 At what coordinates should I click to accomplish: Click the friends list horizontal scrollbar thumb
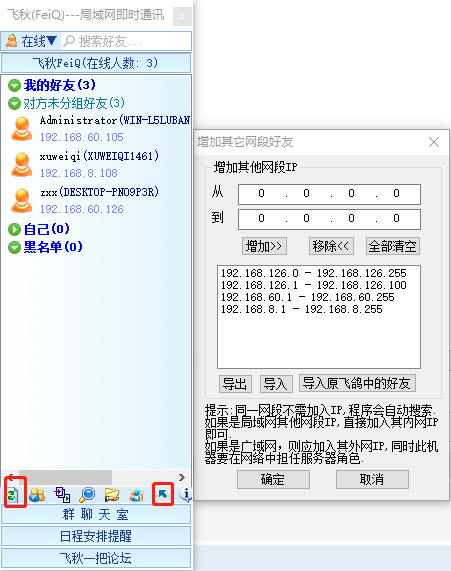pyautogui.click(x=65, y=477)
